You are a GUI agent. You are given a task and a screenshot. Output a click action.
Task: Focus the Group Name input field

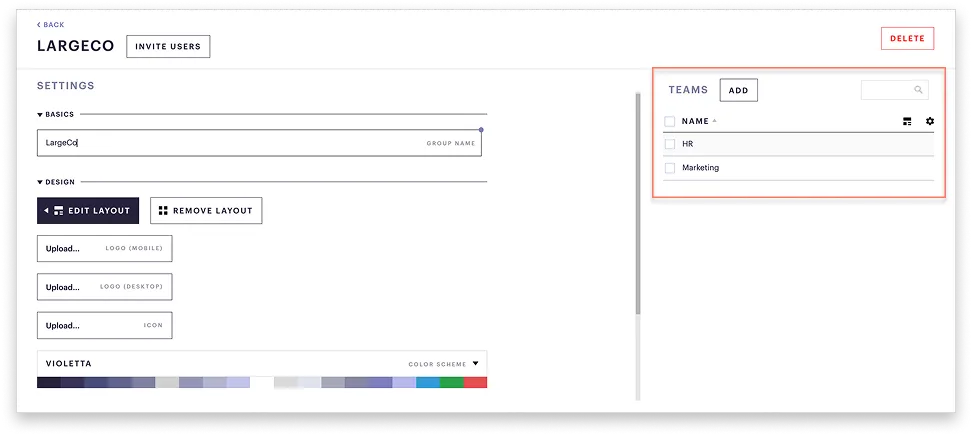pos(259,143)
